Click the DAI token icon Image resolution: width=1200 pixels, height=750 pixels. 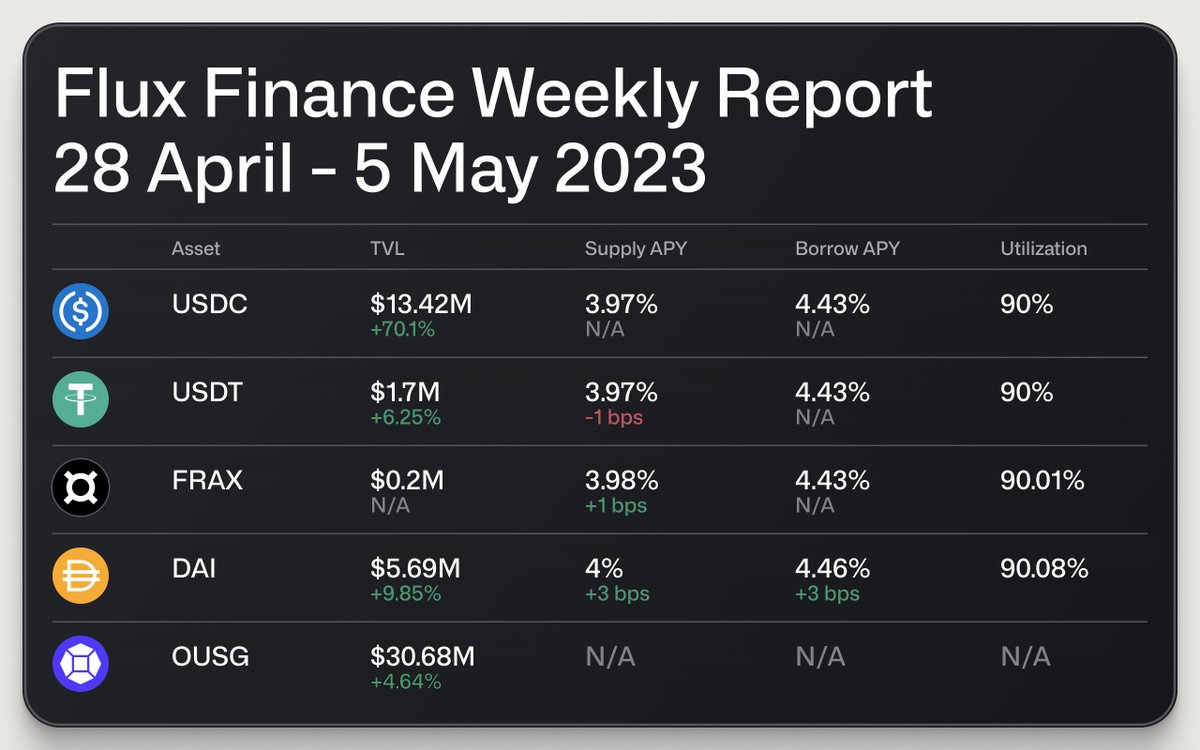tap(80, 574)
